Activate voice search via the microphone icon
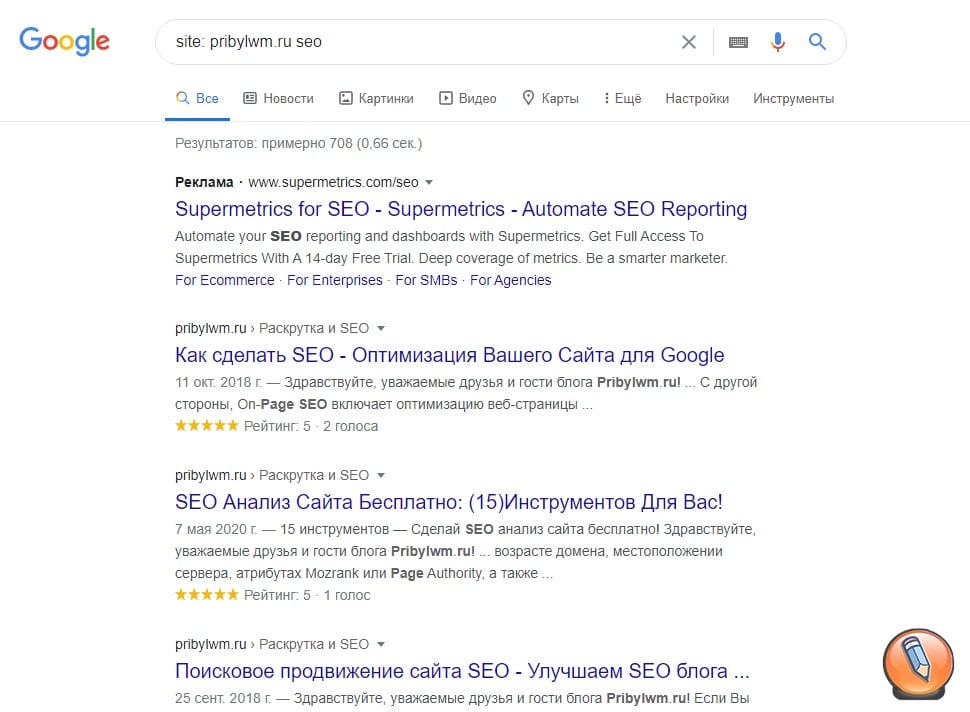The width and height of the screenshot is (970, 712). [x=778, y=42]
